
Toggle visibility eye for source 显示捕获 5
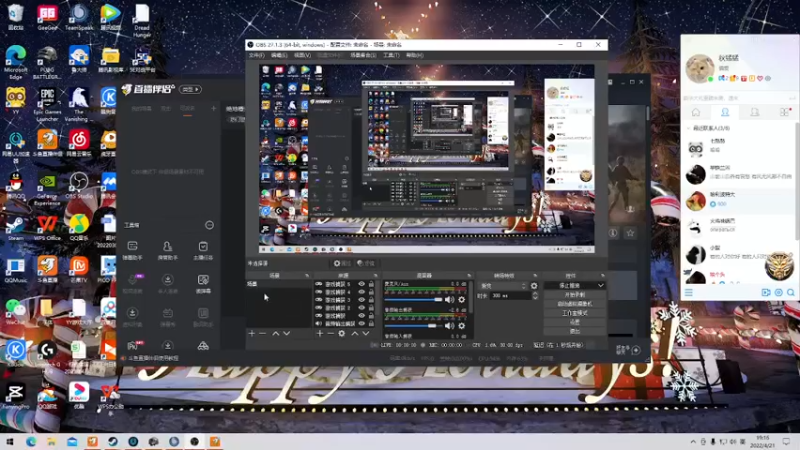click(362, 284)
